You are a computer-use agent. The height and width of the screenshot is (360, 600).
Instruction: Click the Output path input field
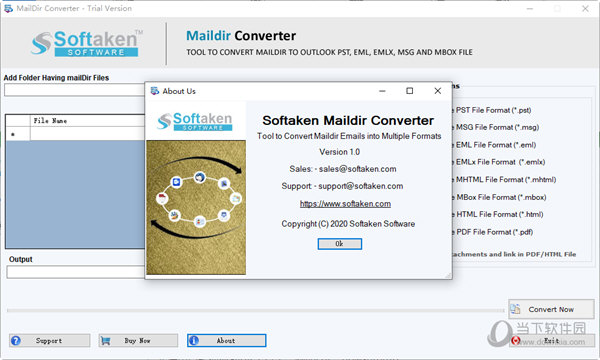[x=75, y=272]
